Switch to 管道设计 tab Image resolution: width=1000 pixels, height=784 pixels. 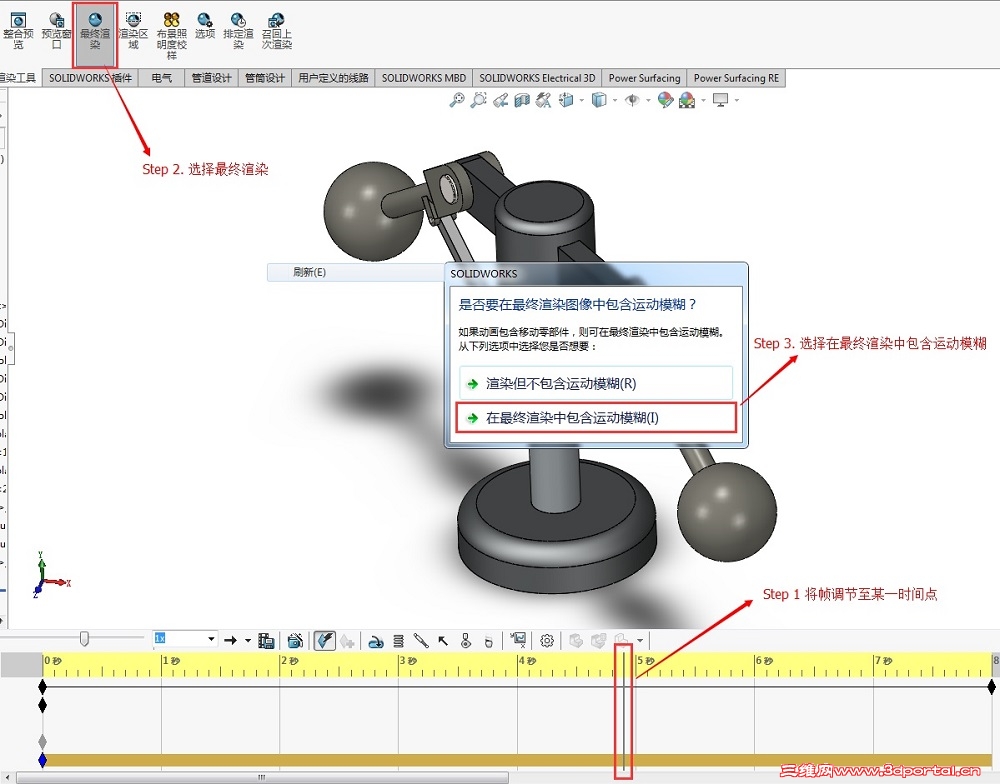point(211,78)
